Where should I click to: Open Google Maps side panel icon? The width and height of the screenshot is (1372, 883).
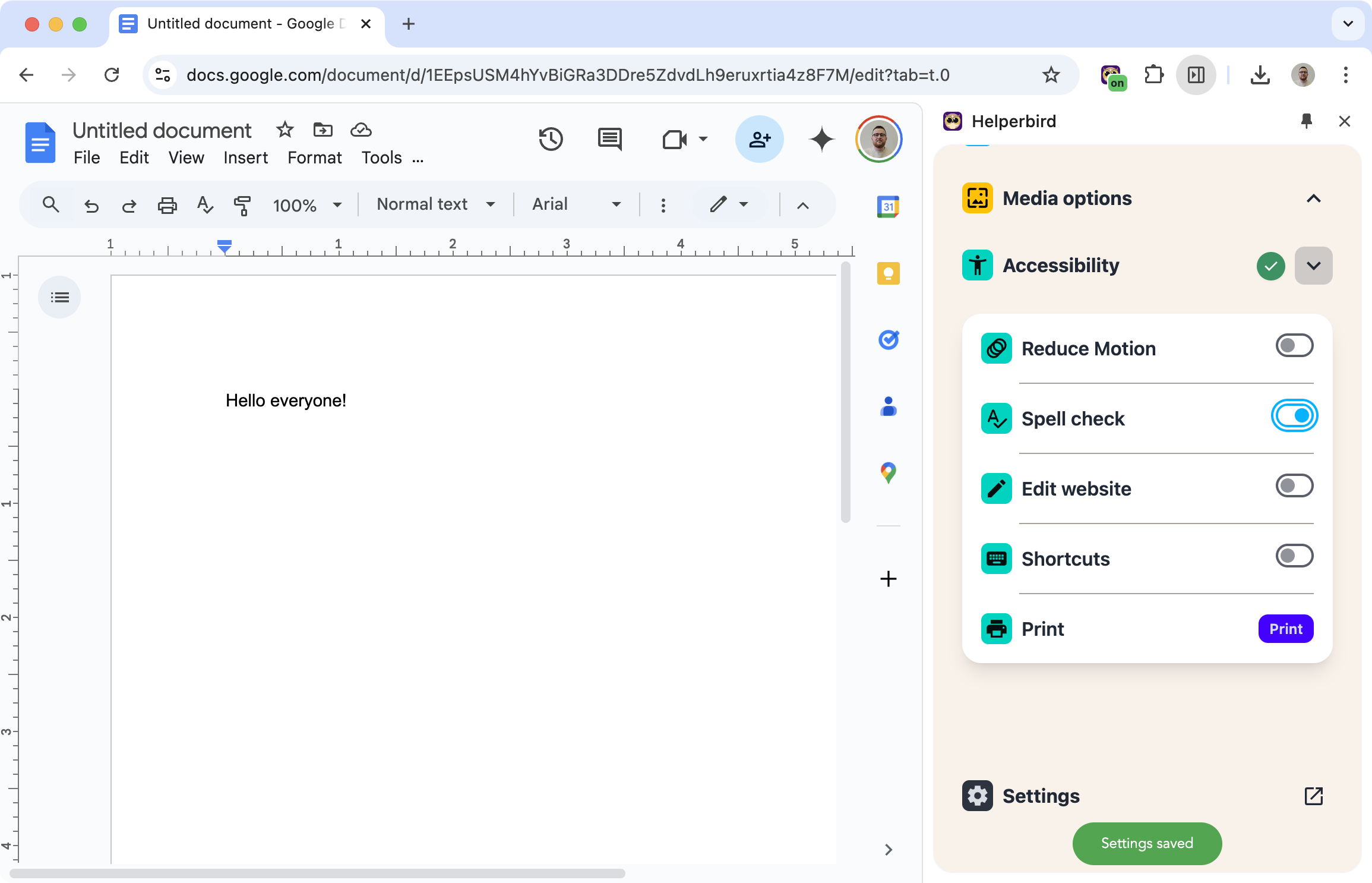point(888,473)
